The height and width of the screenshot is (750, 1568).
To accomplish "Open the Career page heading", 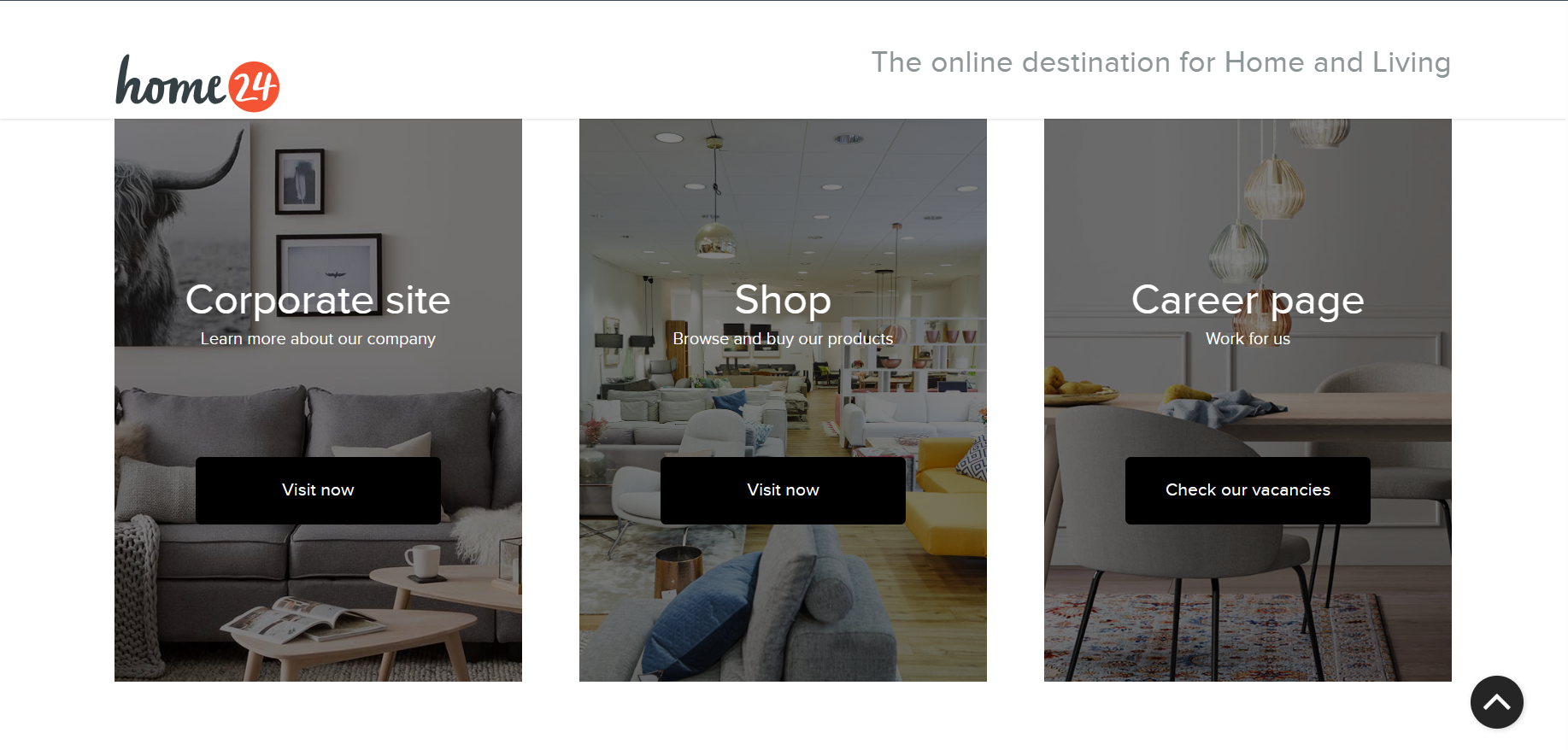I will click(1248, 302).
